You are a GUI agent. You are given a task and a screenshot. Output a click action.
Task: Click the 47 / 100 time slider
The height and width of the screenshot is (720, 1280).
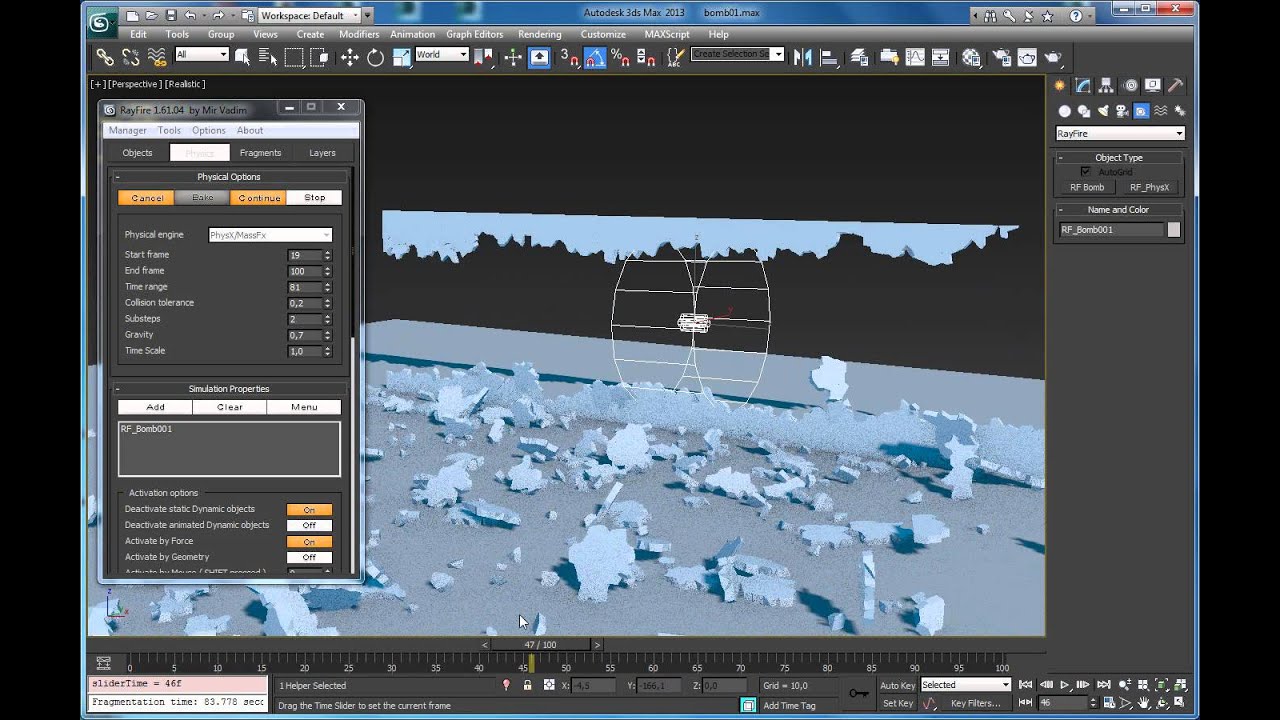pos(540,645)
